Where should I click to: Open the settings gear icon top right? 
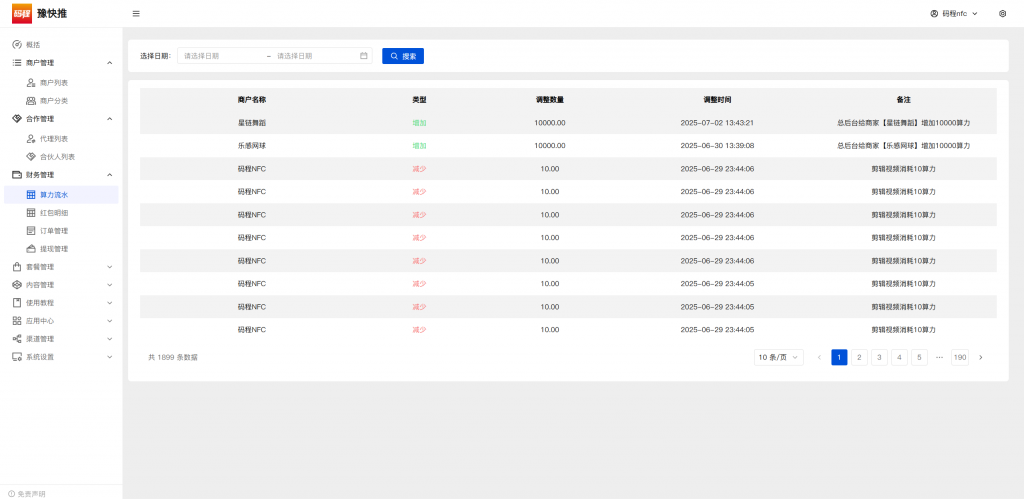pyautogui.click(x=1002, y=14)
